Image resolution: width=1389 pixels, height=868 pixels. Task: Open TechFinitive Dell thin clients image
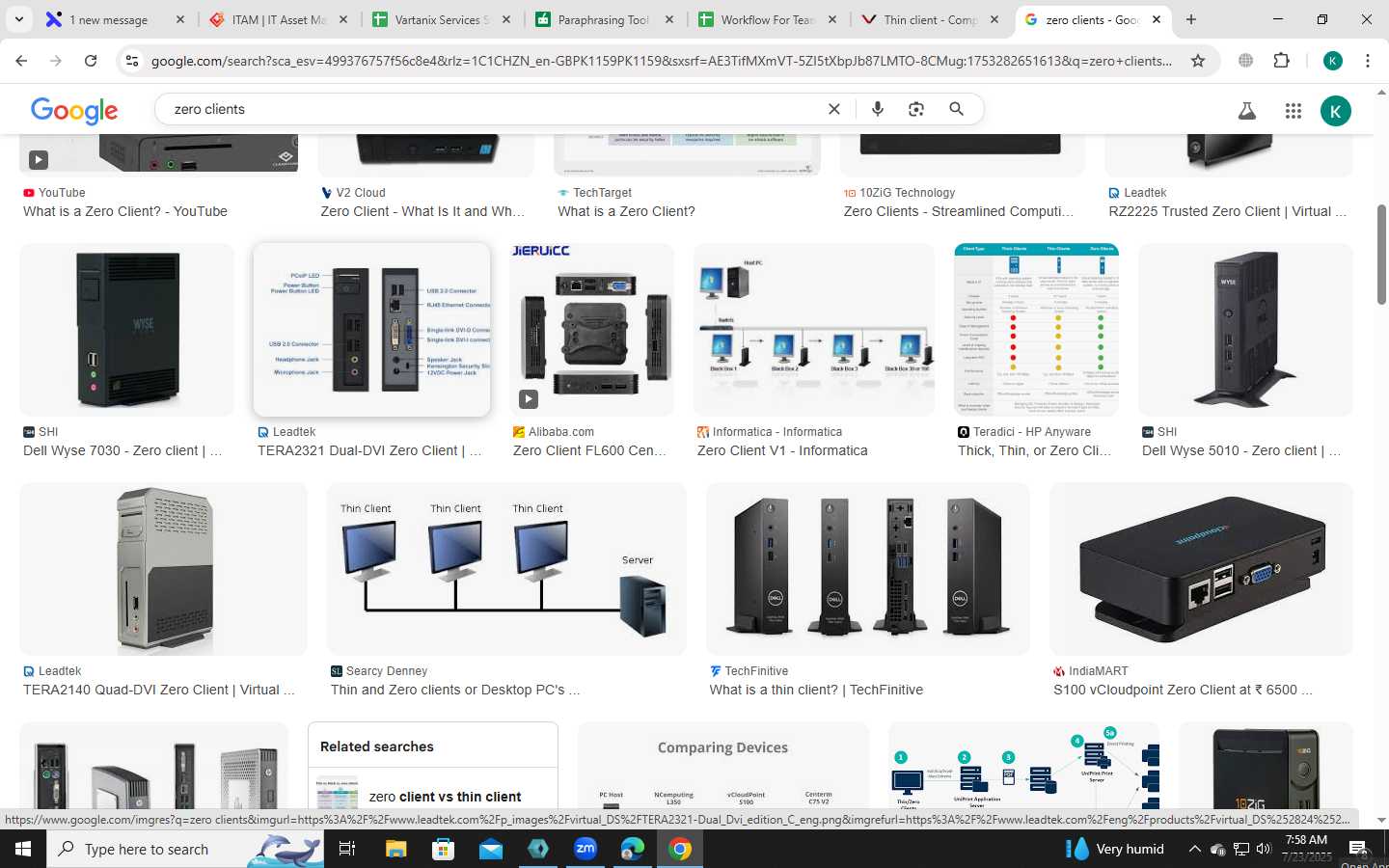pyautogui.click(x=868, y=569)
